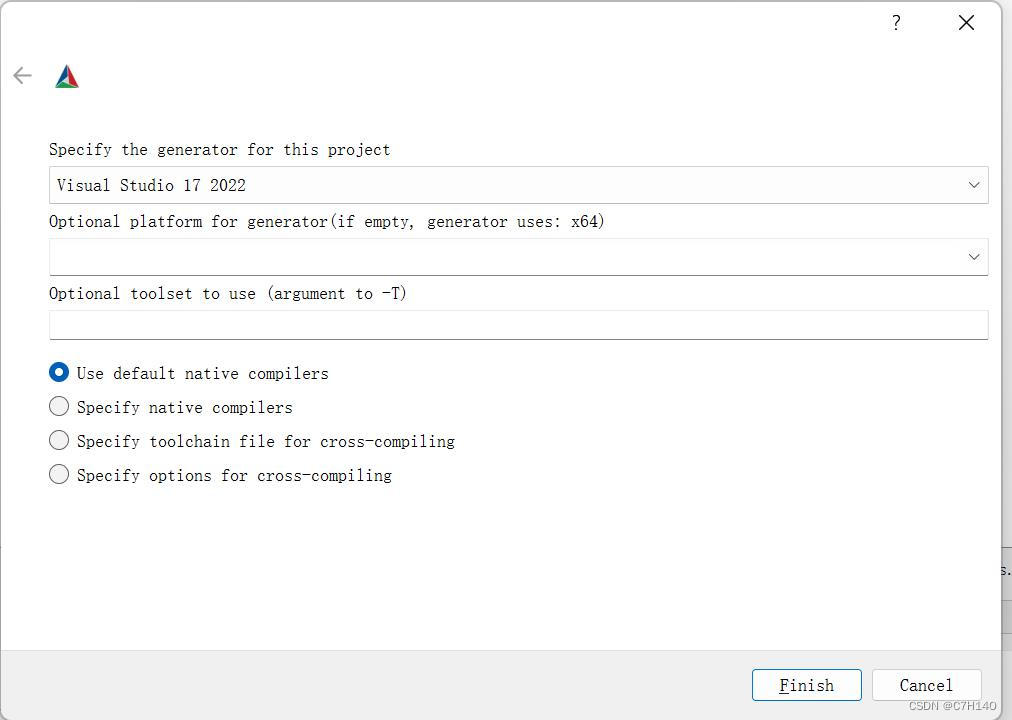
Task: Click the back arrow to return
Action: point(22,75)
